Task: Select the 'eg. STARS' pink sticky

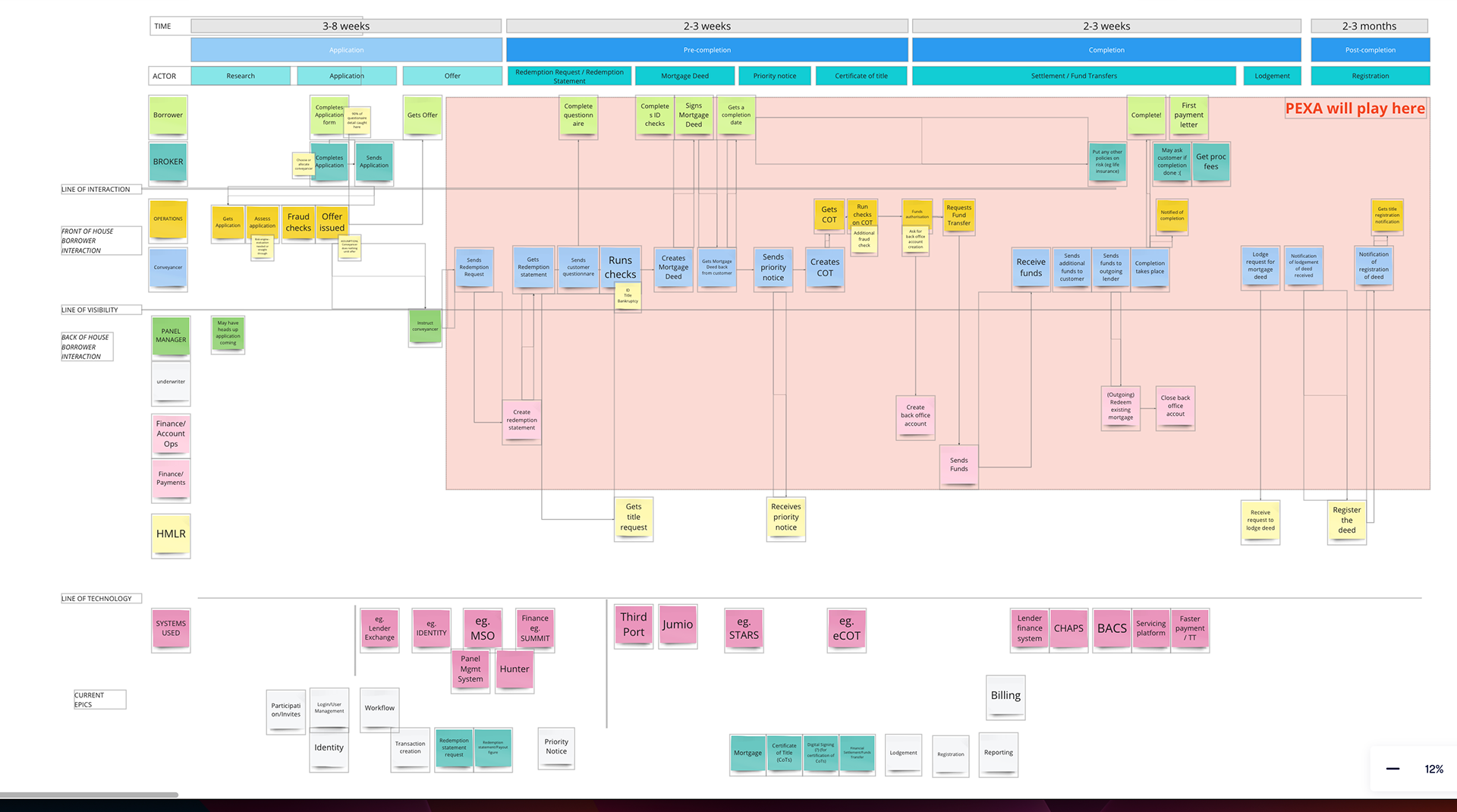Action: tap(744, 629)
